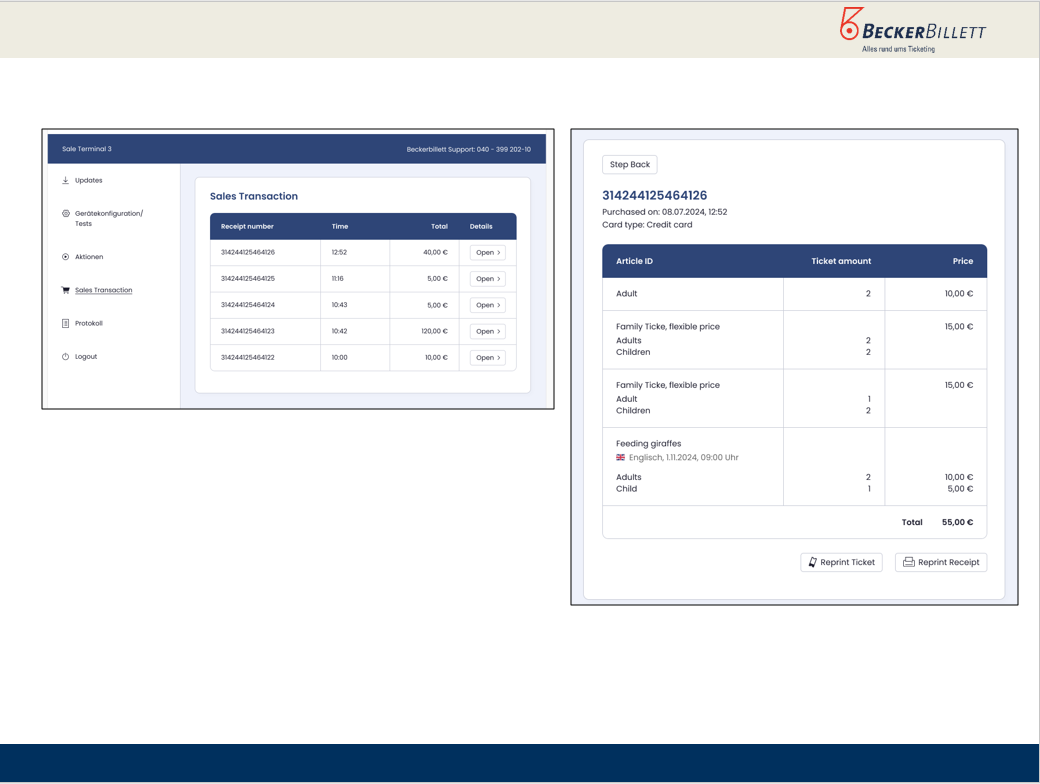This screenshot has height=784, width=1040.
Task: Open details for the 120,00 € transaction
Action: click(x=487, y=331)
